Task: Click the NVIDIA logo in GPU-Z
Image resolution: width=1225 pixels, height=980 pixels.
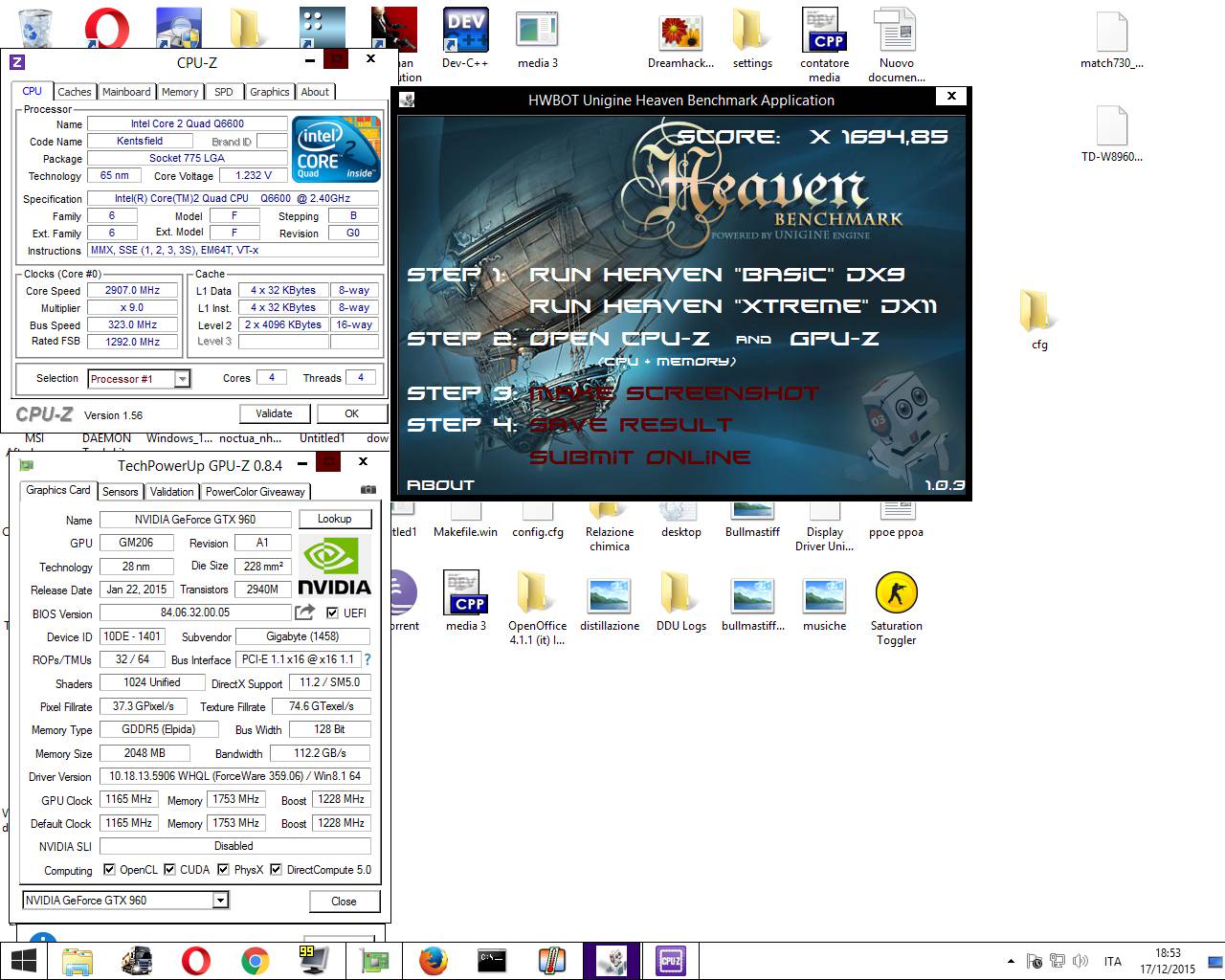Action: pos(334,566)
